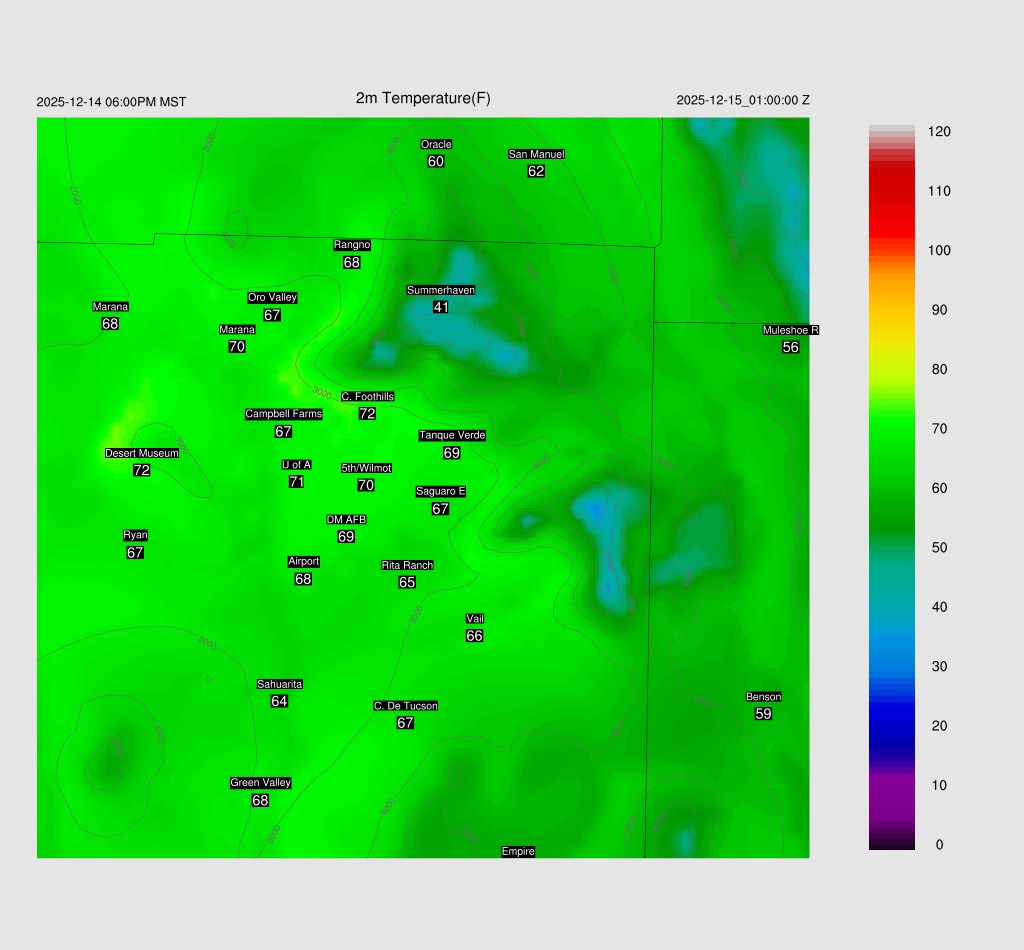Click the 41 degree reading under Summerhaven
Screen dimensions: 1024x950
[440, 307]
